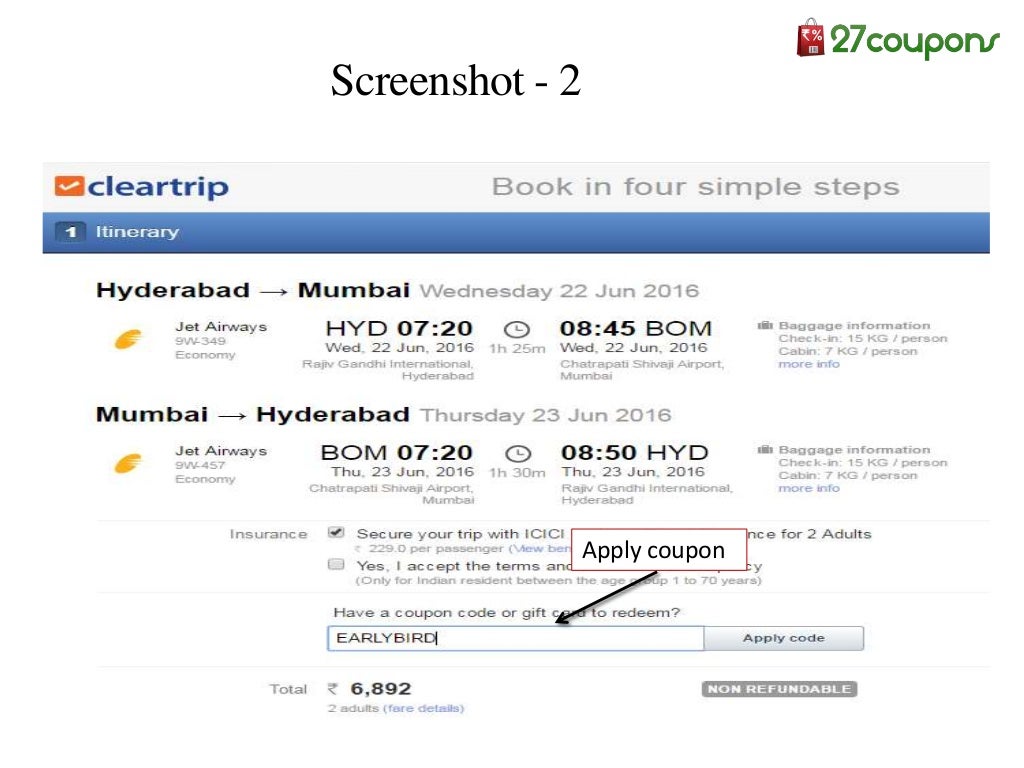This screenshot has width=1024, height=768.
Task: Click the Jet Airways logo for flight 9W-457
Action: pyautogui.click(x=128, y=463)
